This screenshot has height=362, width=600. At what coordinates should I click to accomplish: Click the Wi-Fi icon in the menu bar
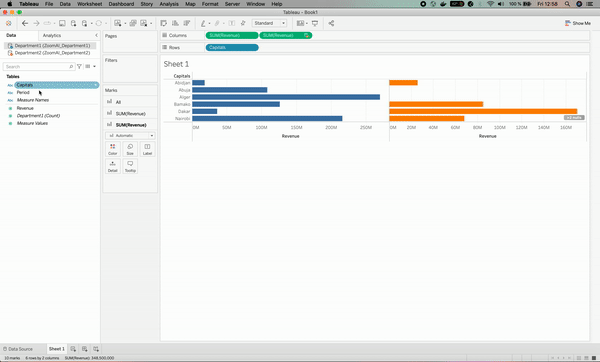click(490, 4)
